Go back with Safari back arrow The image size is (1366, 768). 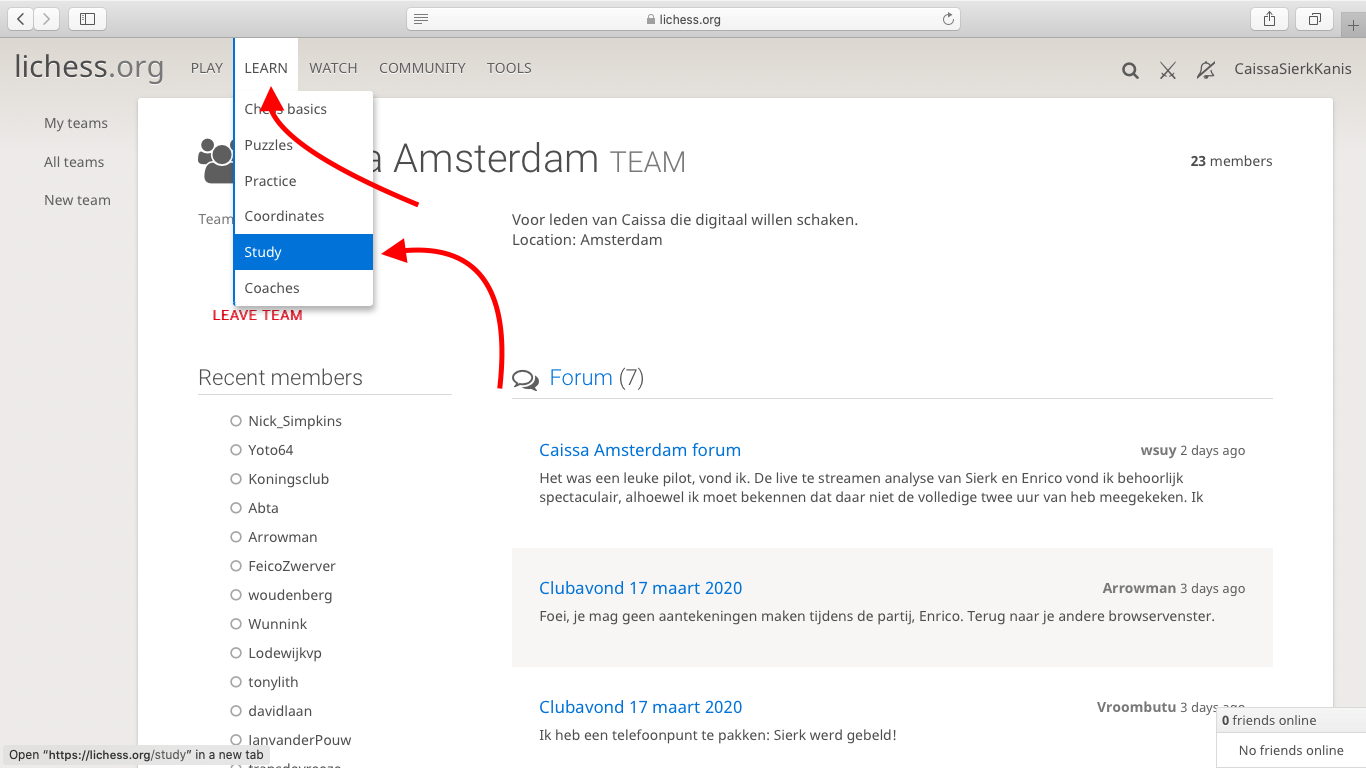(21, 19)
